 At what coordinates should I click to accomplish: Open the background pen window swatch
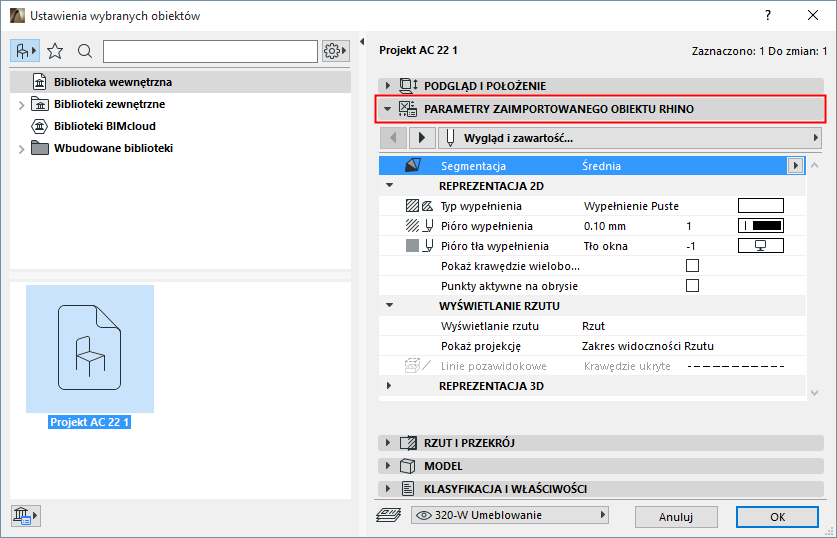[x=761, y=246]
